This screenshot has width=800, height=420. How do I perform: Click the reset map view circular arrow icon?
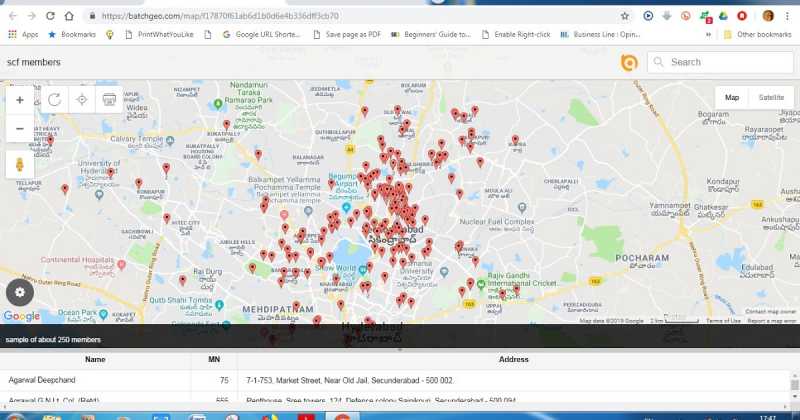pos(55,100)
